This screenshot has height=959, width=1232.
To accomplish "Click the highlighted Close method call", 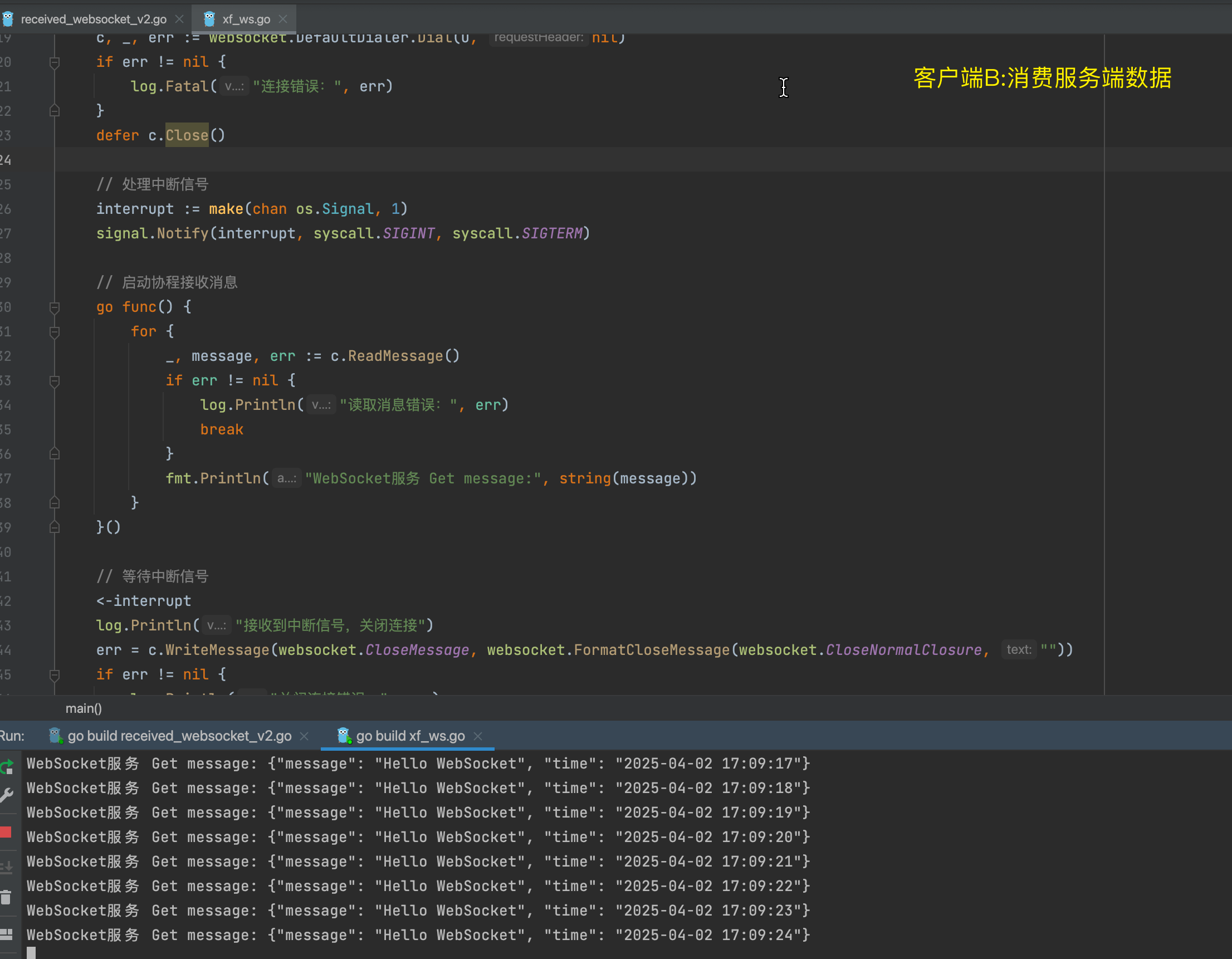I will [187, 135].
